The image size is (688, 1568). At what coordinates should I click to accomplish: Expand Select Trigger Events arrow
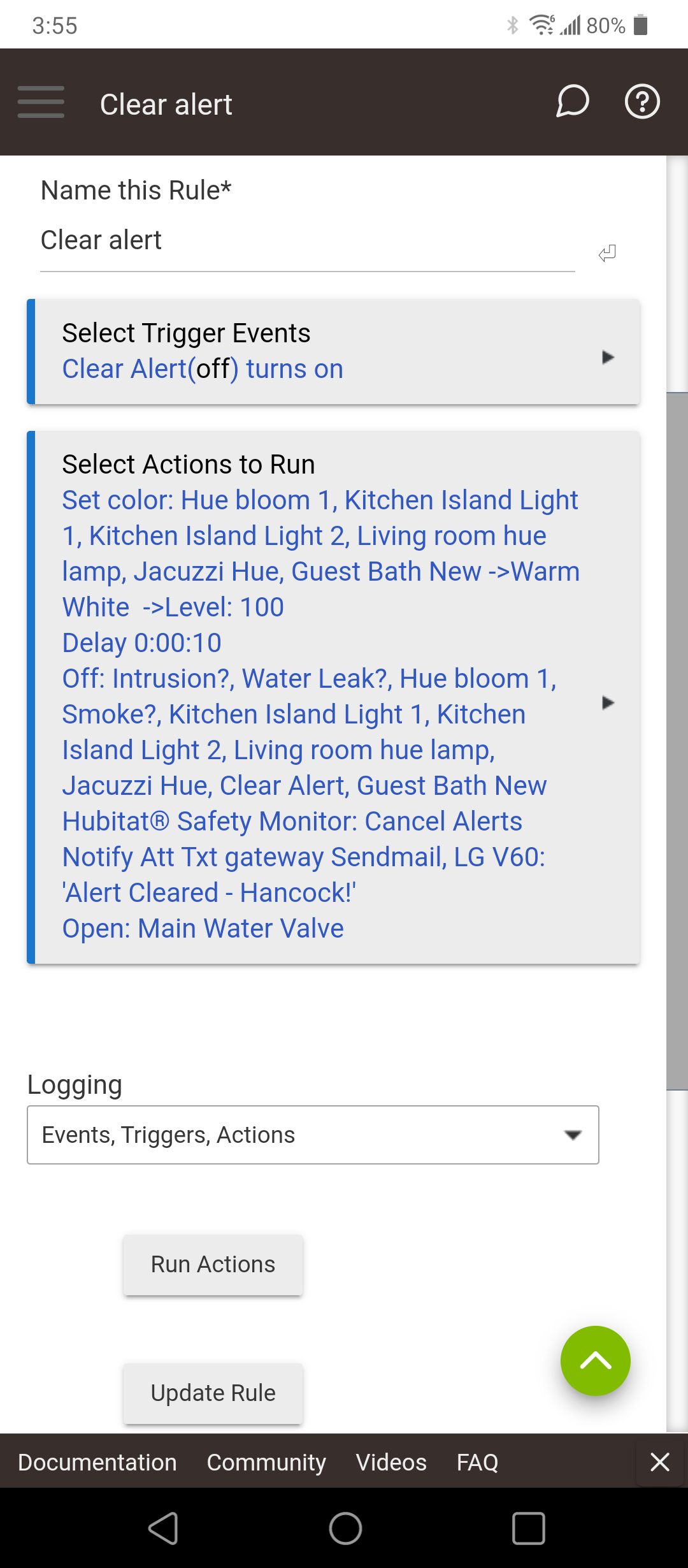pyautogui.click(x=608, y=357)
